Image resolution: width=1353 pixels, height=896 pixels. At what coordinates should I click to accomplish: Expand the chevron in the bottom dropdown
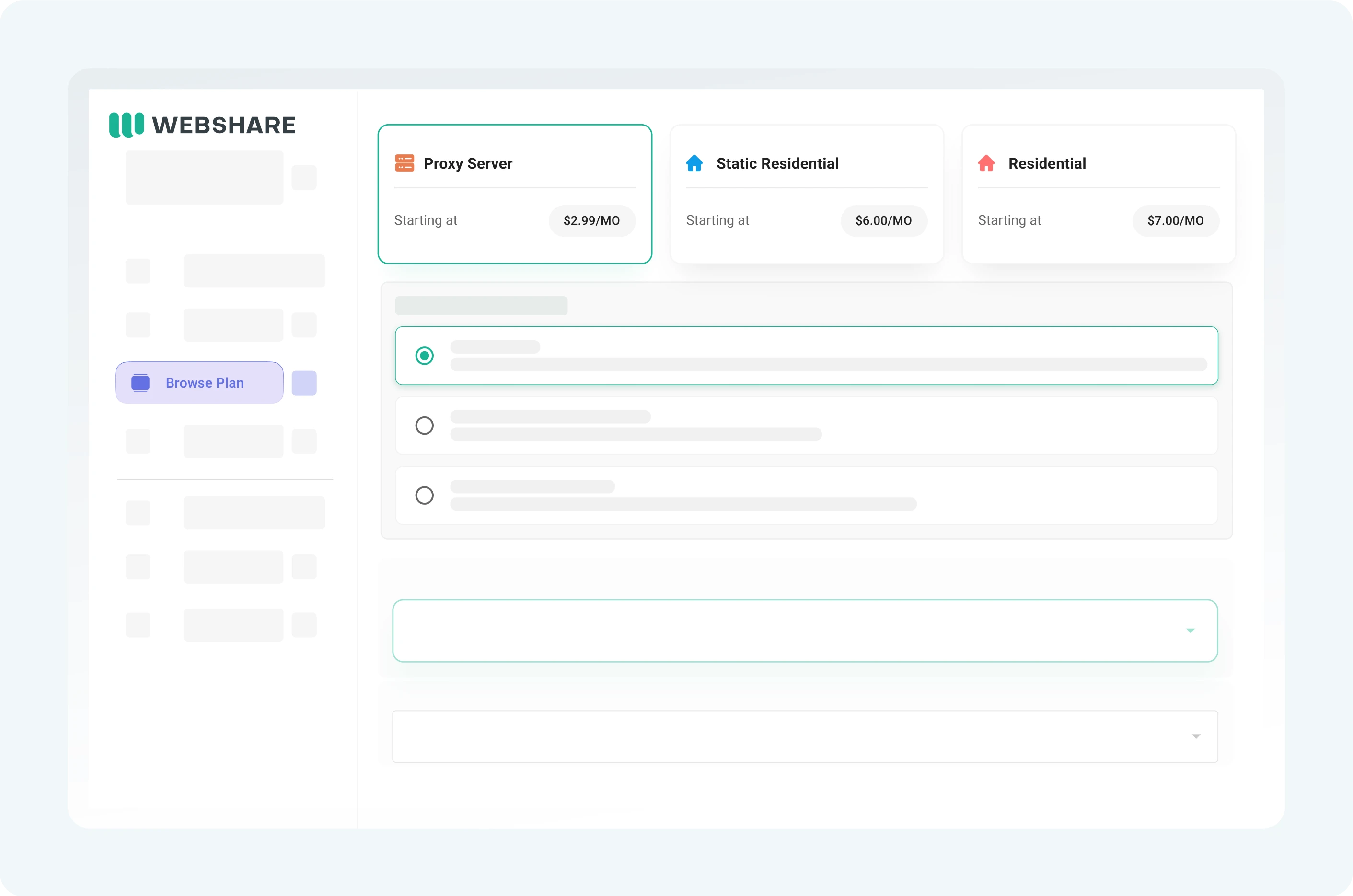(1197, 736)
